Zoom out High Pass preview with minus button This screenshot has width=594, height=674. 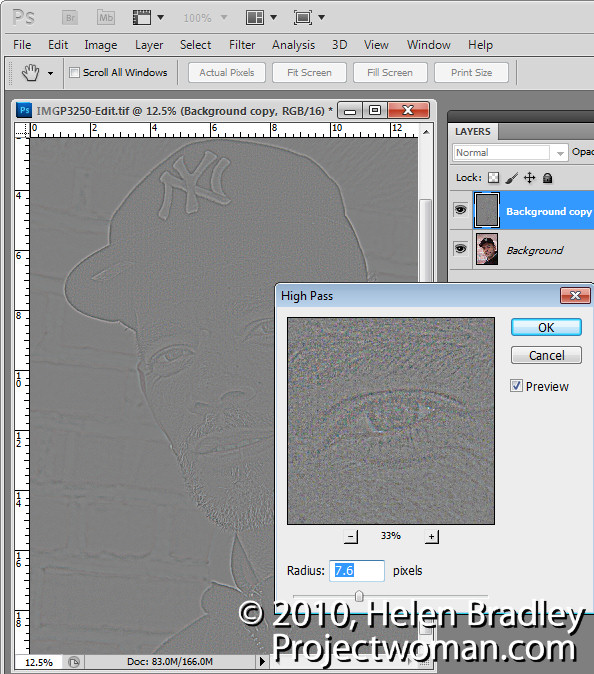click(x=351, y=536)
